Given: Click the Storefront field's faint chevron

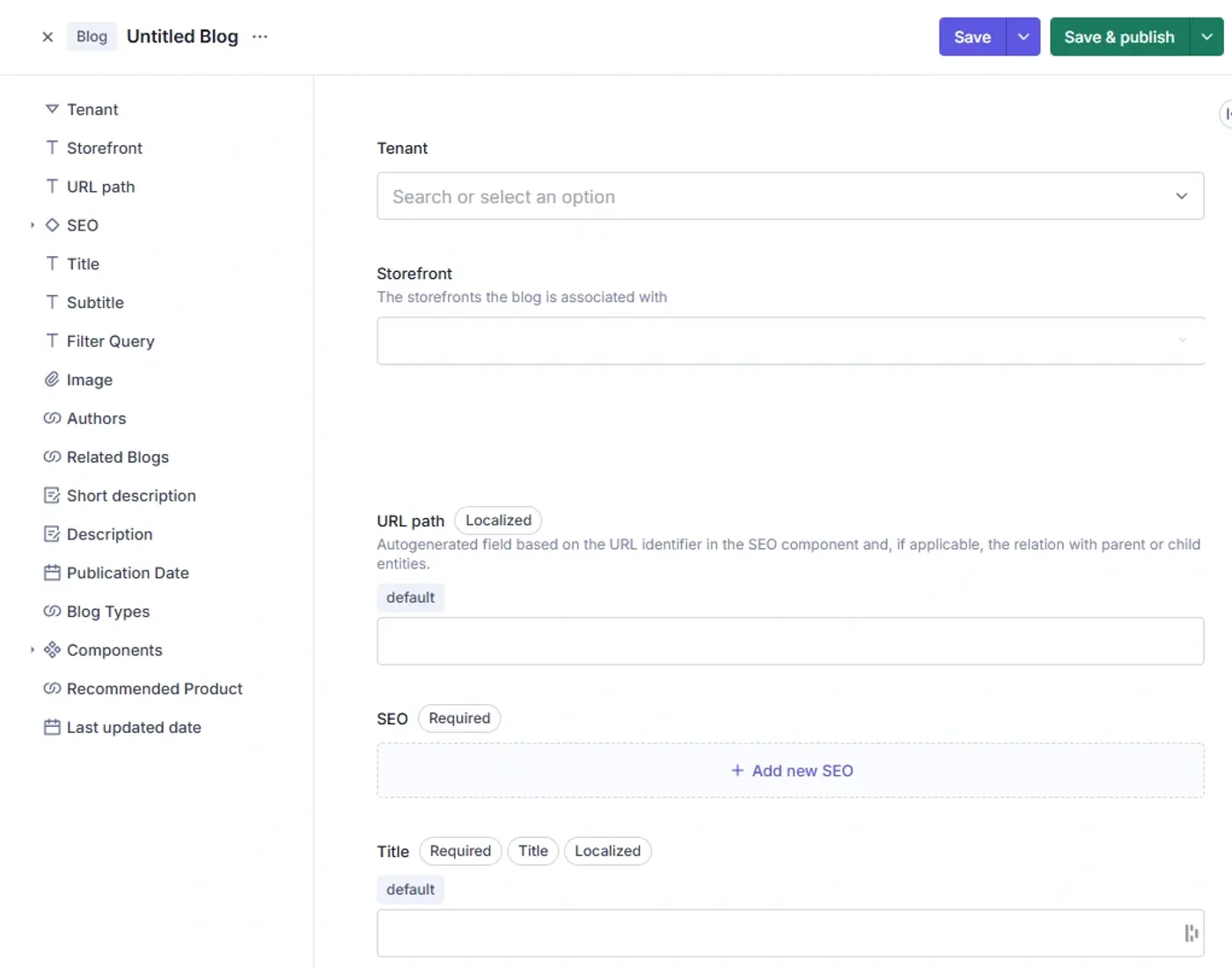Looking at the screenshot, I should coord(1183,340).
